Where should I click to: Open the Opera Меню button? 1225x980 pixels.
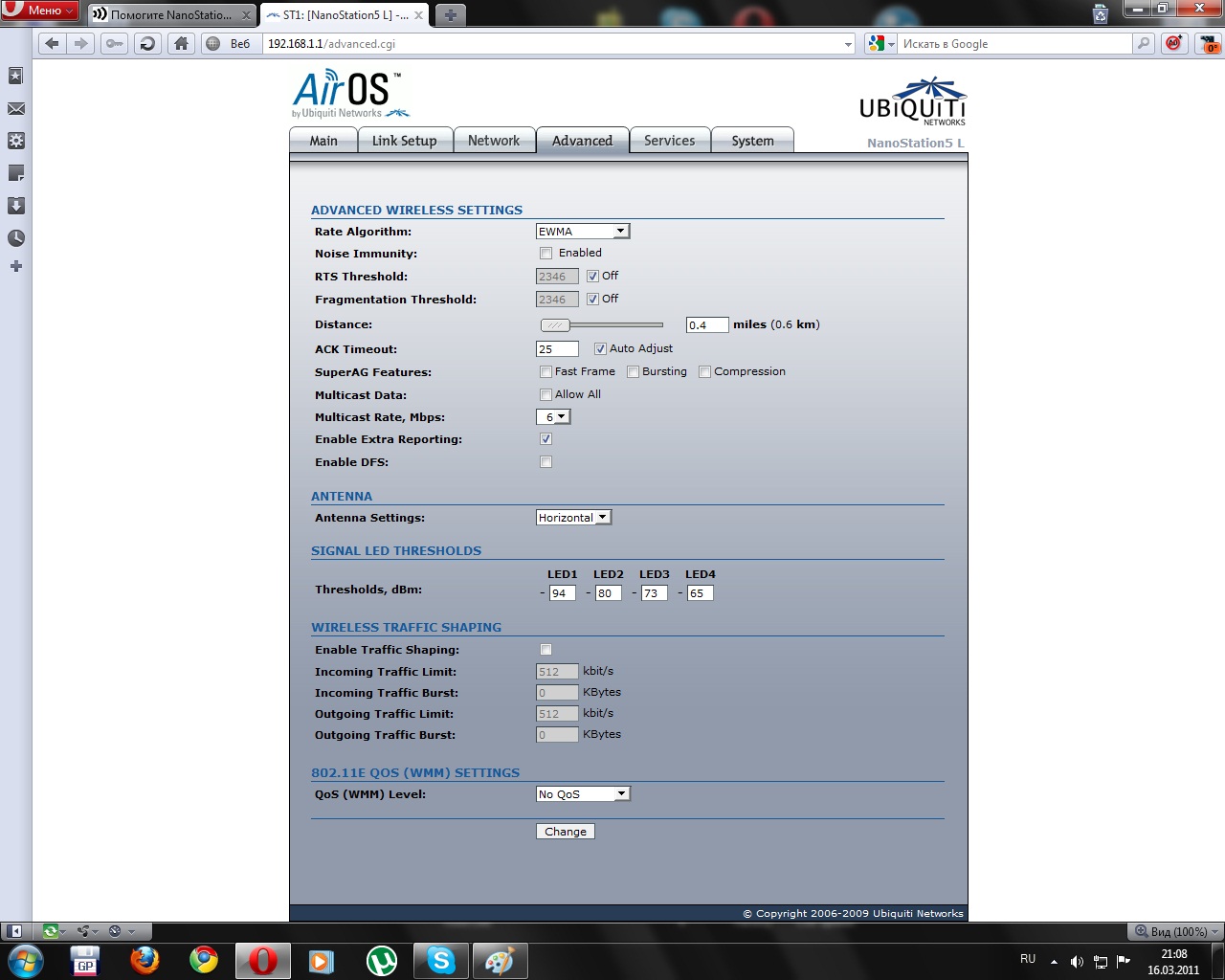tap(39, 11)
